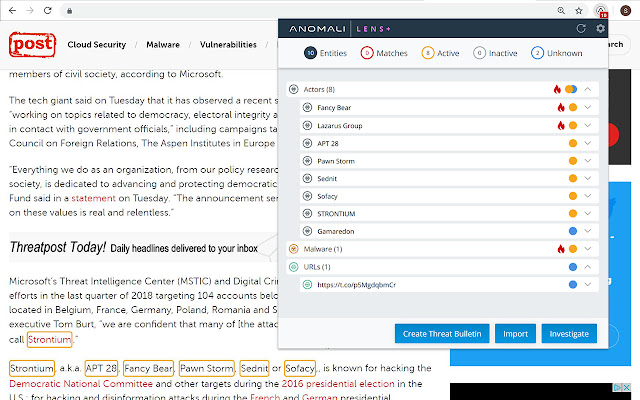
Task: Open the Anomali Lens extension icon
Action: tap(601, 11)
